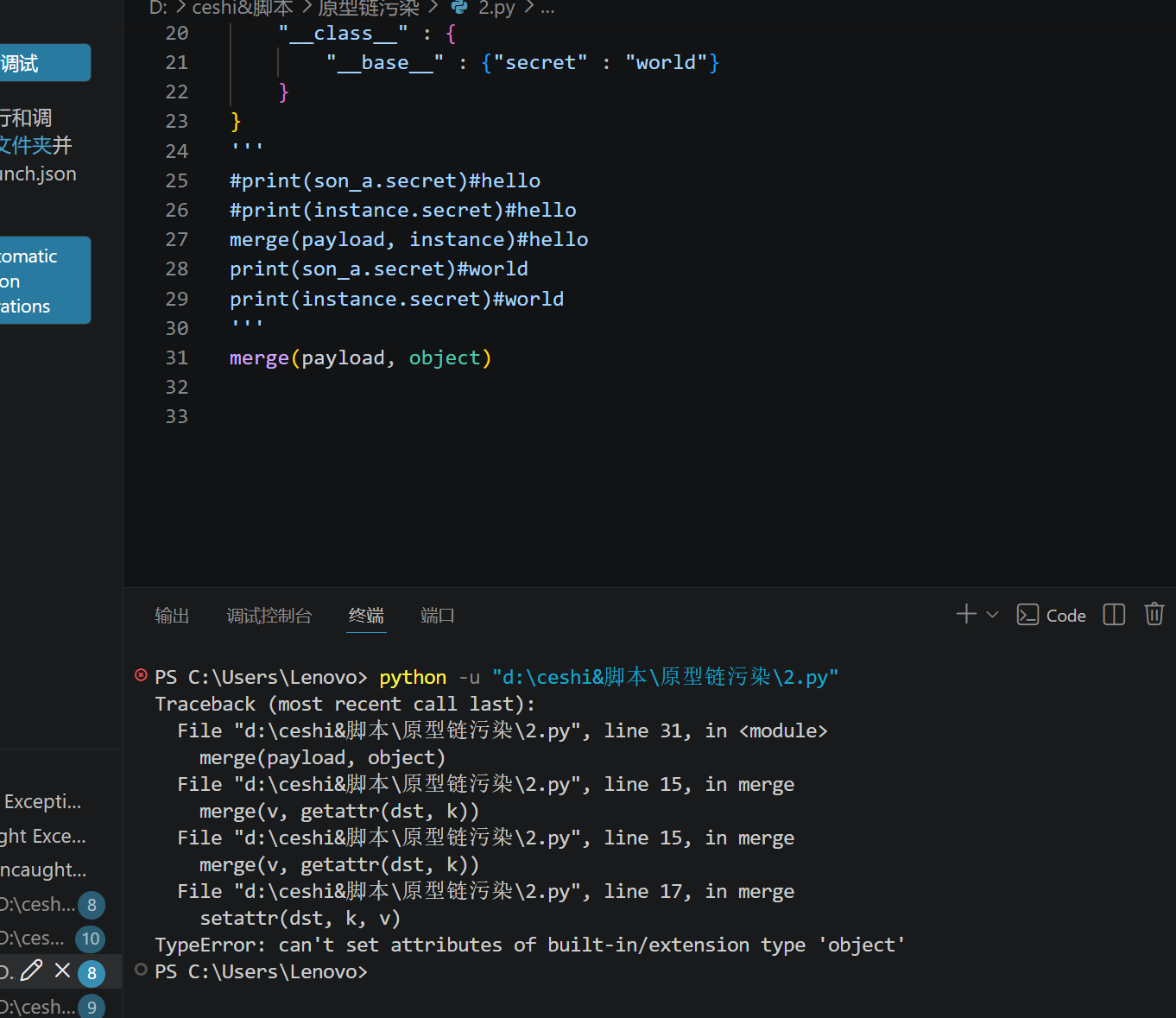Show the 端口 panel tab
Viewport: 1176px width, 1018px height.
pos(438,616)
